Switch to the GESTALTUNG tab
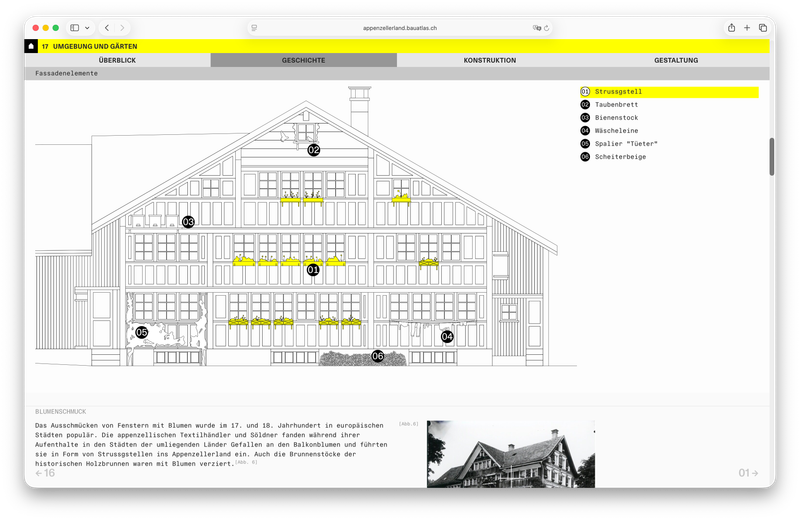 pos(676,60)
